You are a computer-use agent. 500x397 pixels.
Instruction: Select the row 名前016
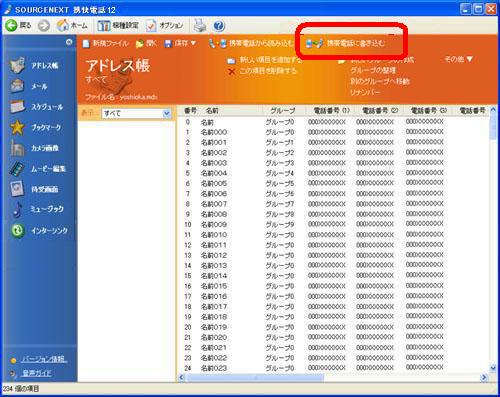click(x=334, y=296)
